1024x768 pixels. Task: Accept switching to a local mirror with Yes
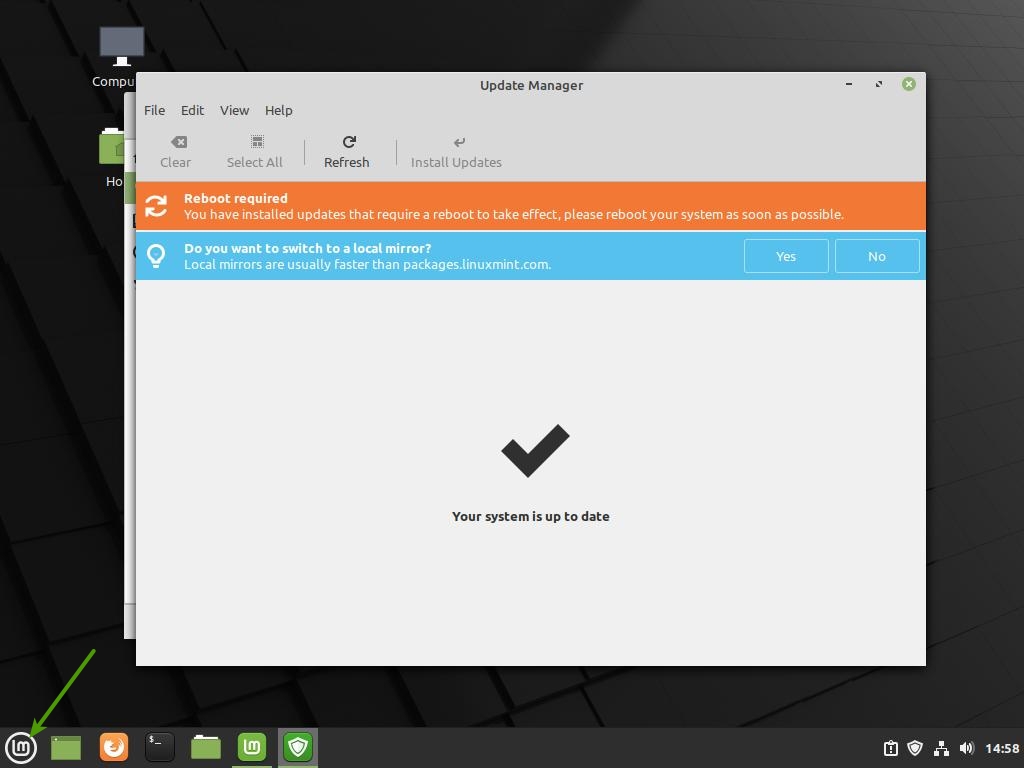[x=786, y=256]
